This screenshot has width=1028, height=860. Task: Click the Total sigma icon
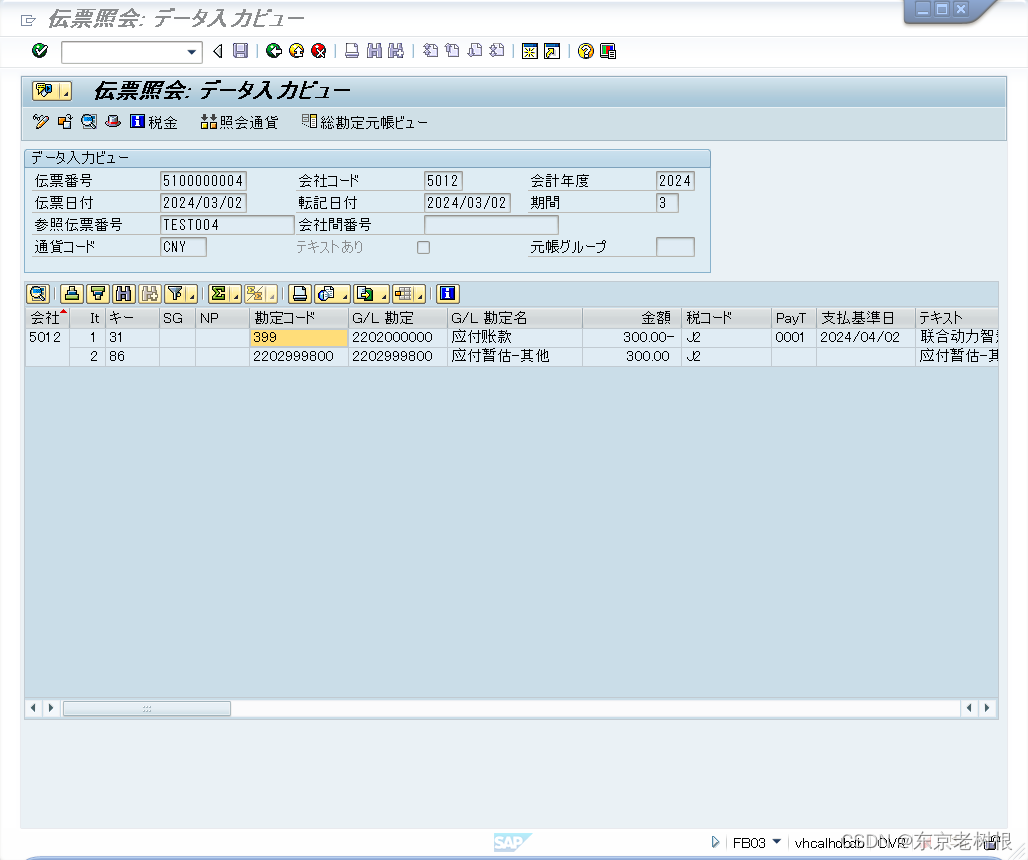point(217,293)
